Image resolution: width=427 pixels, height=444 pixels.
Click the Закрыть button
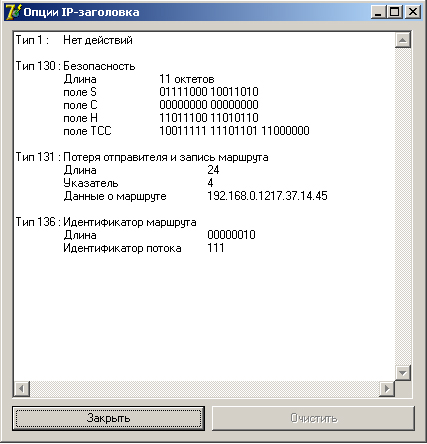pyautogui.click(x=108, y=418)
